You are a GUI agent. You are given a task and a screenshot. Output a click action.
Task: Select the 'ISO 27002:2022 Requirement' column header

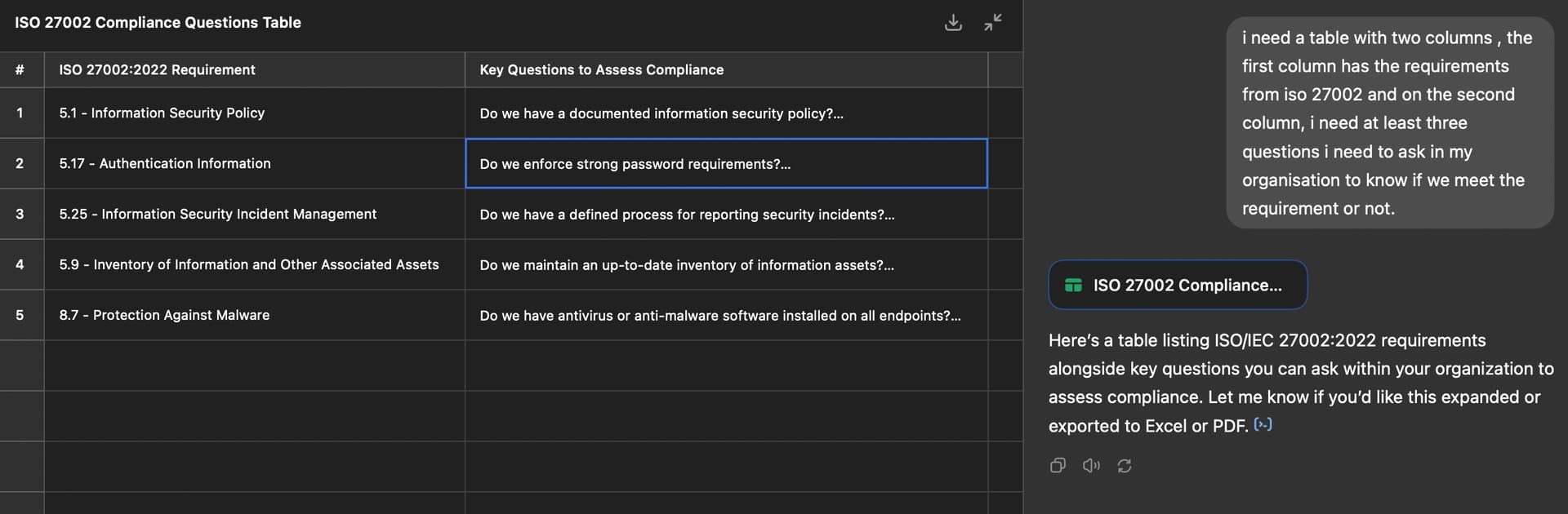point(255,70)
